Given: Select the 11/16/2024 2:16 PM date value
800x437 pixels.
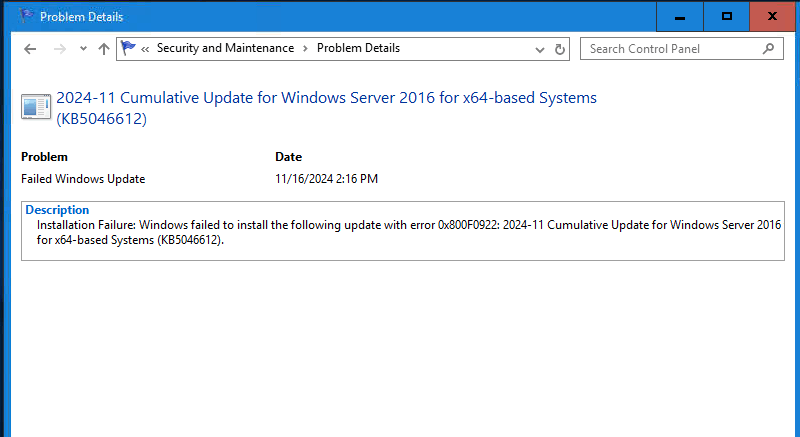Looking at the screenshot, I should point(327,179).
